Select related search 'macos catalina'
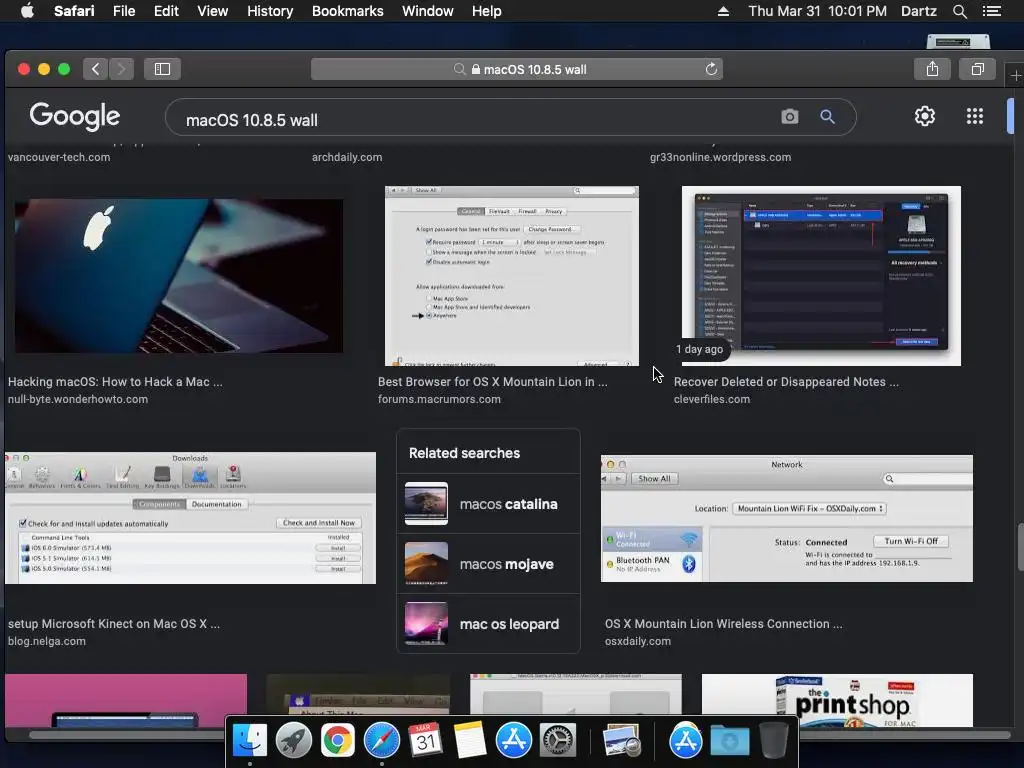1024x768 pixels. [488, 504]
